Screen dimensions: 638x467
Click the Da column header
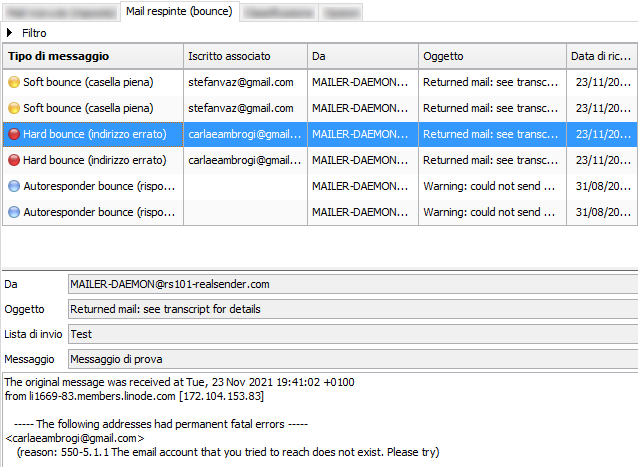click(x=362, y=56)
